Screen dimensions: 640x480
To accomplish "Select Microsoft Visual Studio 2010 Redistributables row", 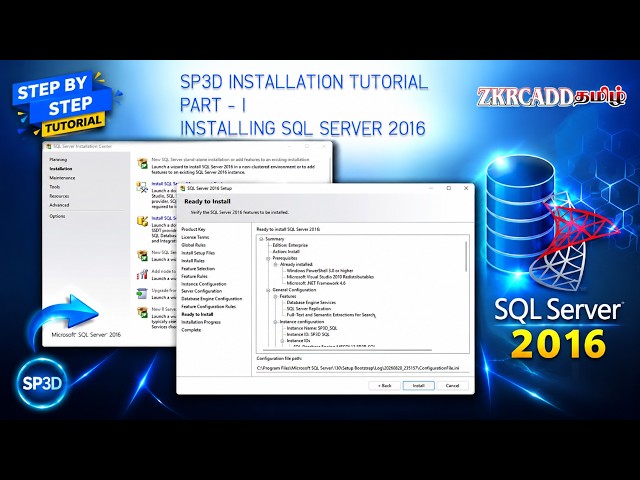I will (330, 277).
